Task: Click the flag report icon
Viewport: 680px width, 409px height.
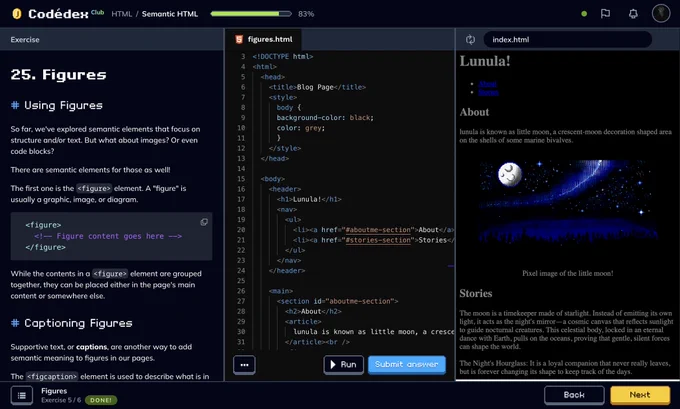Action: (x=605, y=14)
